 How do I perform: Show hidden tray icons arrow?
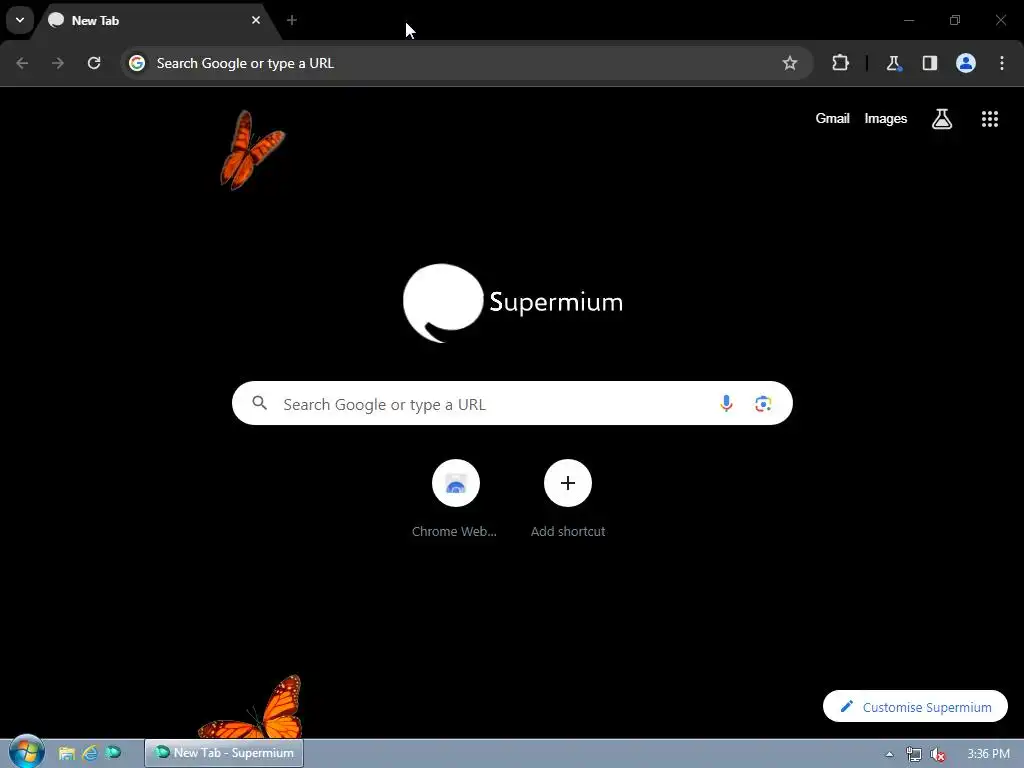coord(889,754)
